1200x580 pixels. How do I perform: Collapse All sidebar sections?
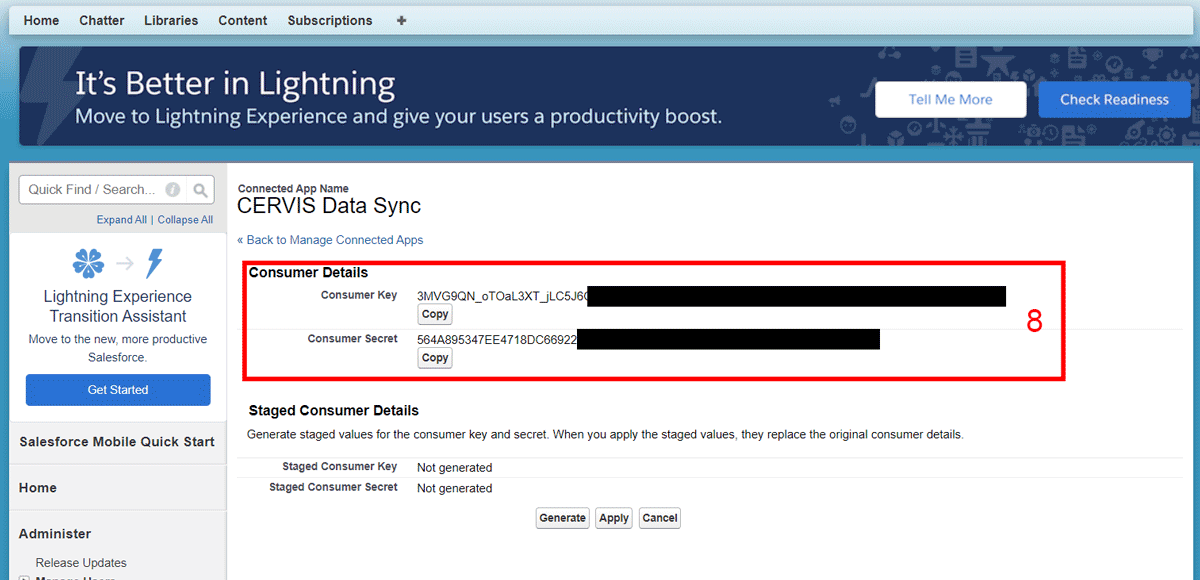185,220
